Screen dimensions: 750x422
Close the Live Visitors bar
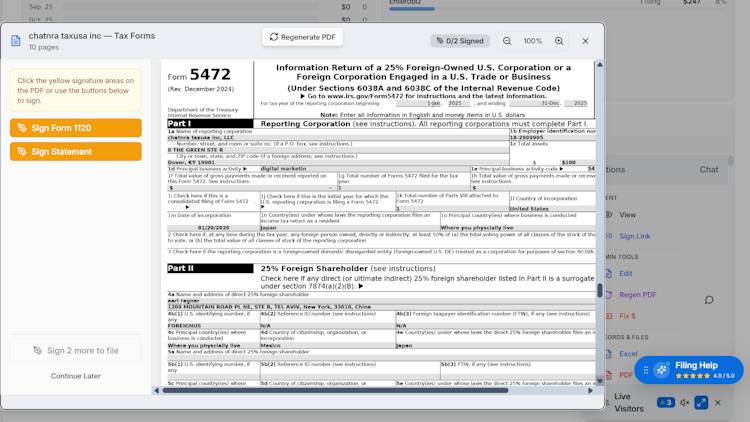pos(718,403)
